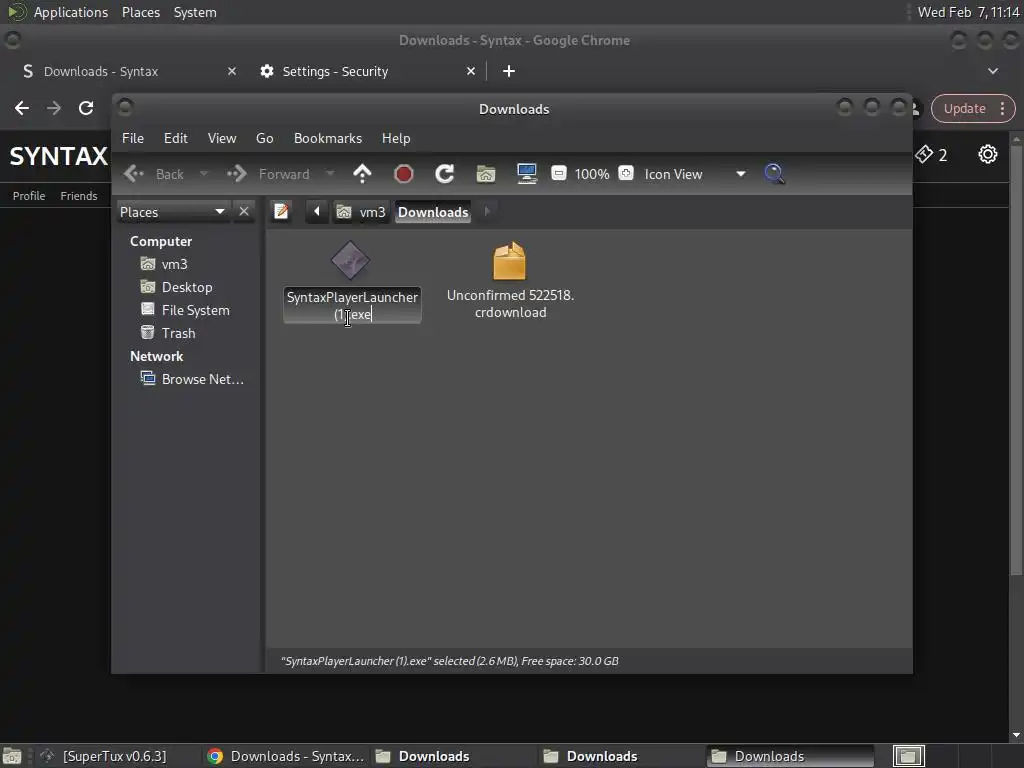Viewport: 1024px width, 768px height.
Task: Open the Edit menu
Action: click(176, 138)
